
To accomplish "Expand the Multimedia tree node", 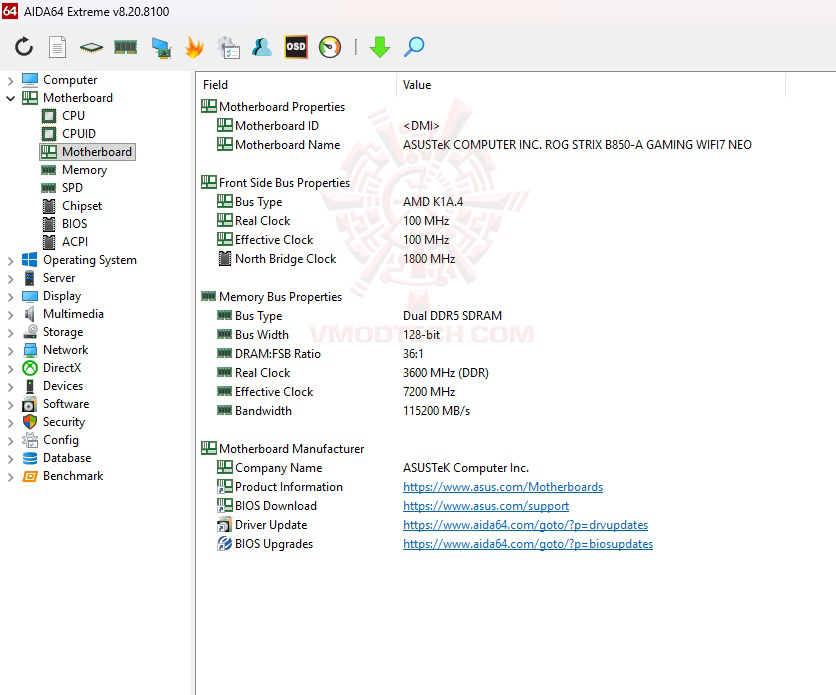I will click(x=10, y=314).
